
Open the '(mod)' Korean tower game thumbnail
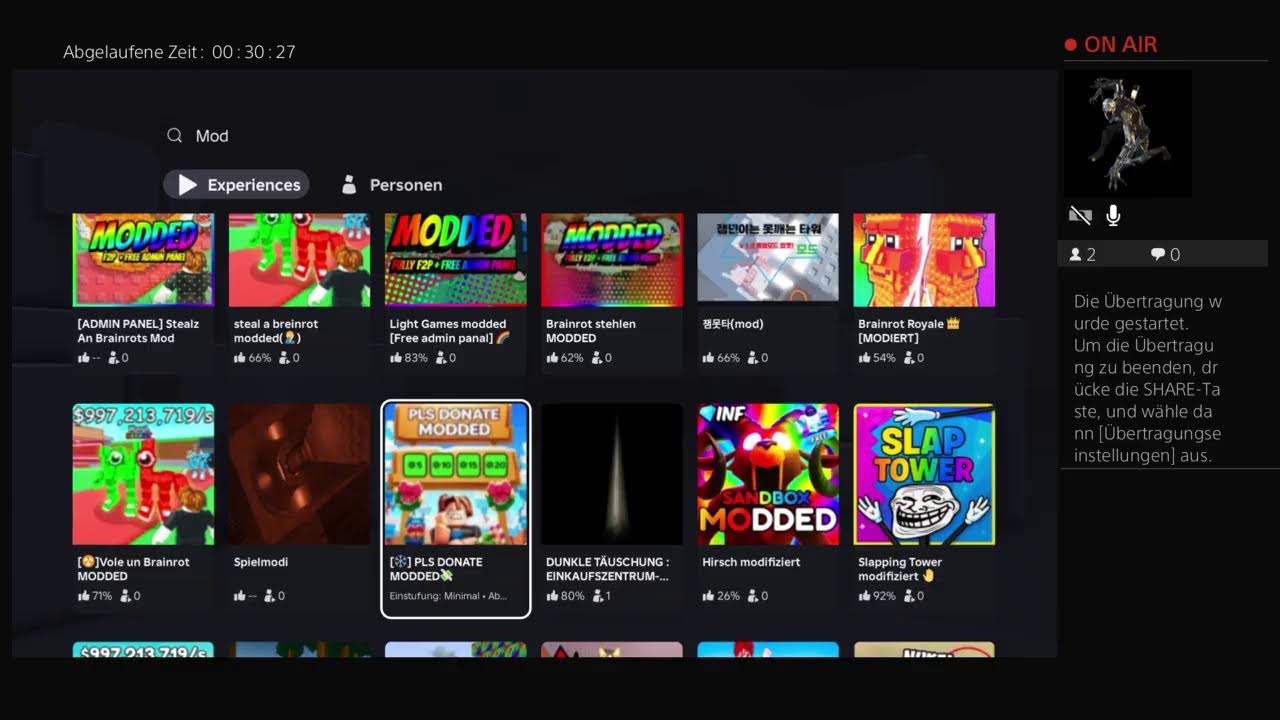coord(768,258)
